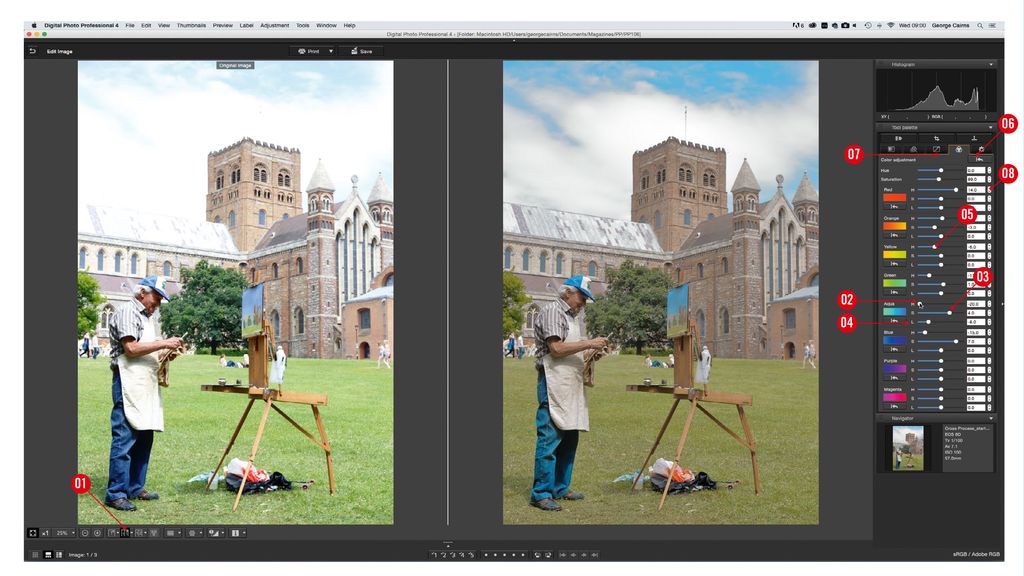Select the single image view icon bottom left

112,531
